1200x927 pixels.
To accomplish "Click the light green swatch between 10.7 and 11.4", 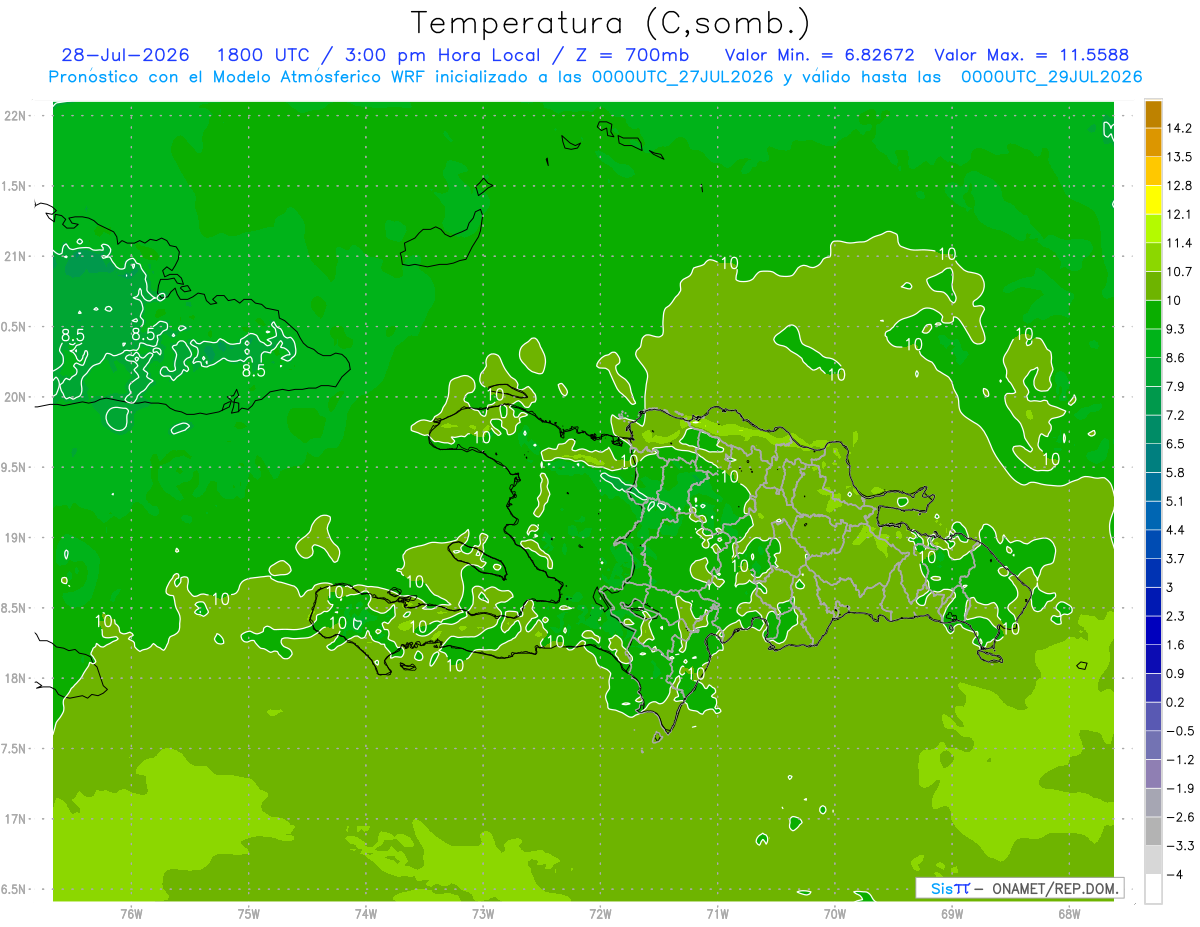I will tap(1153, 256).
